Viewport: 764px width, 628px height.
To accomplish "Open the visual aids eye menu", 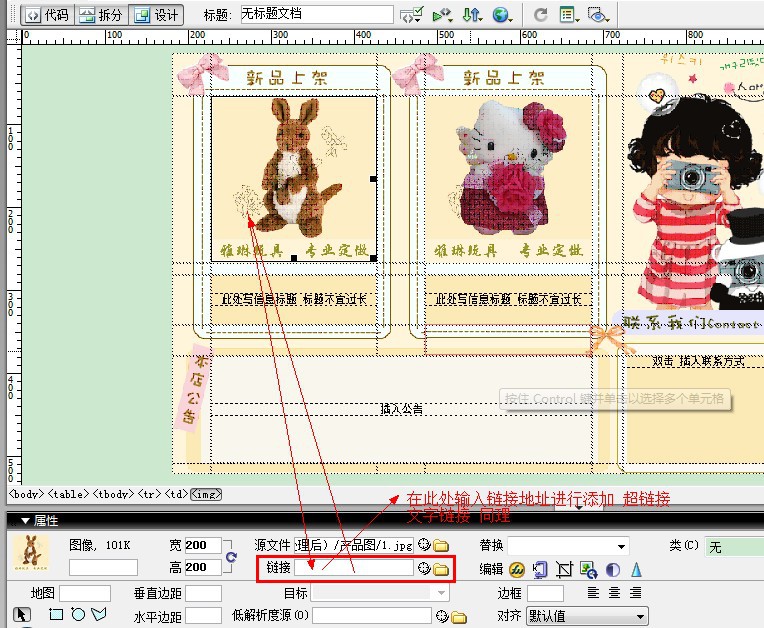I will click(598, 15).
